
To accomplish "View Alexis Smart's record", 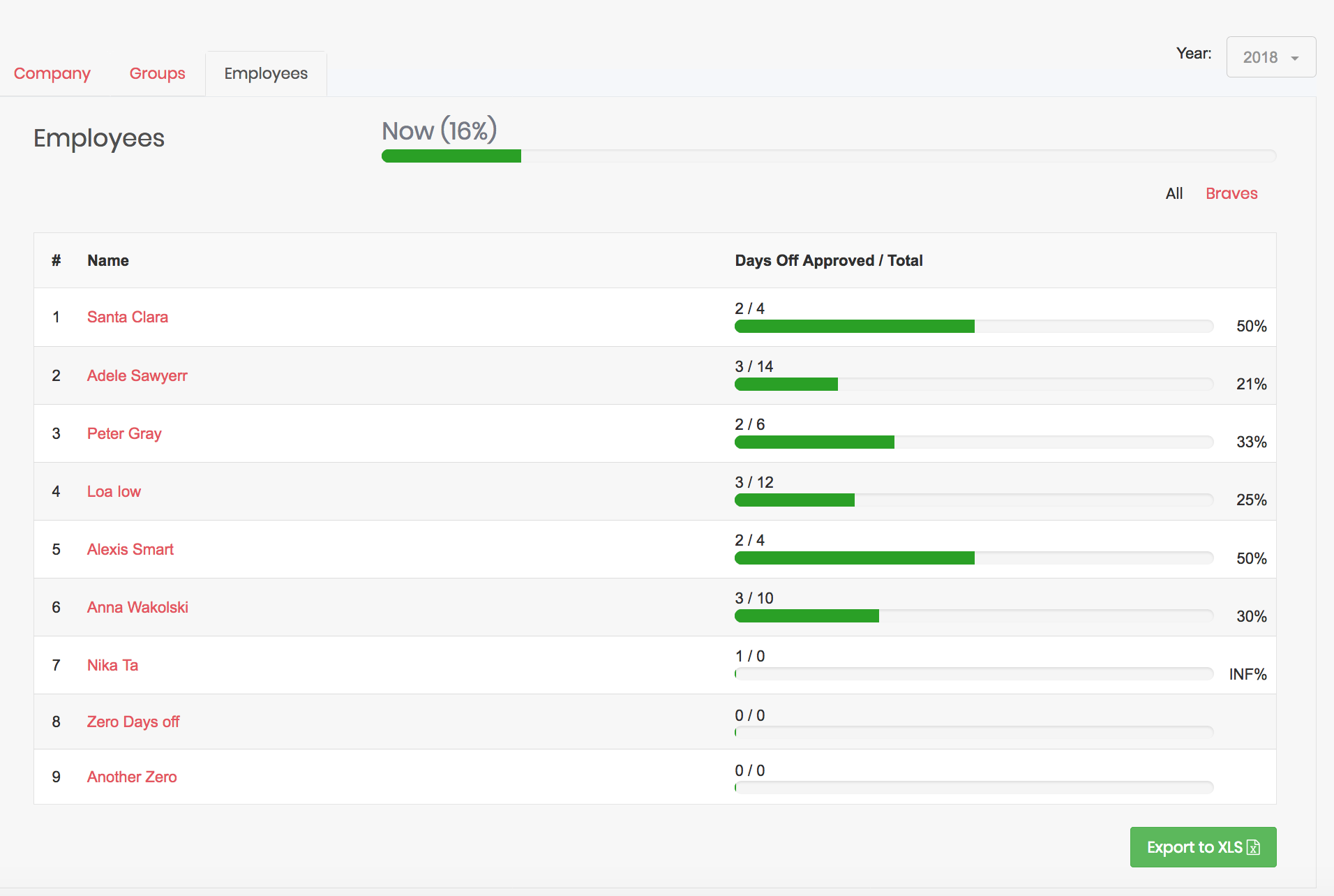I will tap(130, 549).
